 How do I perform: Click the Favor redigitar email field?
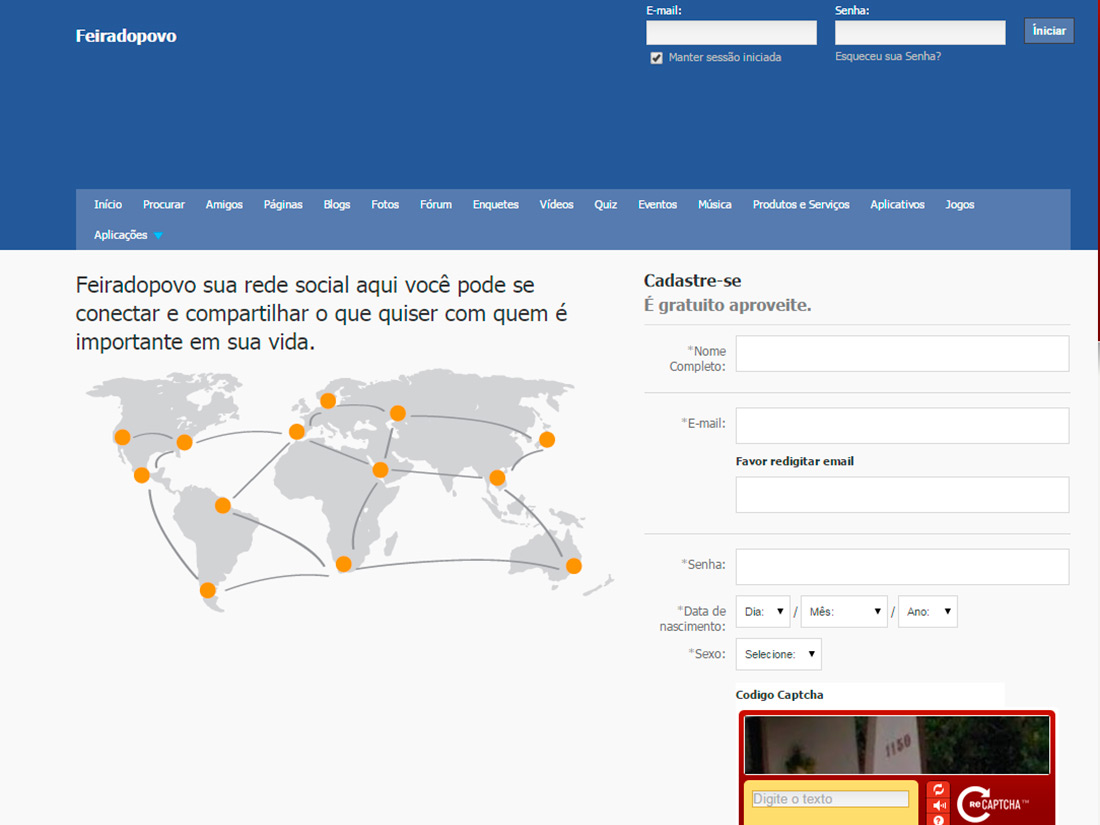coord(902,495)
